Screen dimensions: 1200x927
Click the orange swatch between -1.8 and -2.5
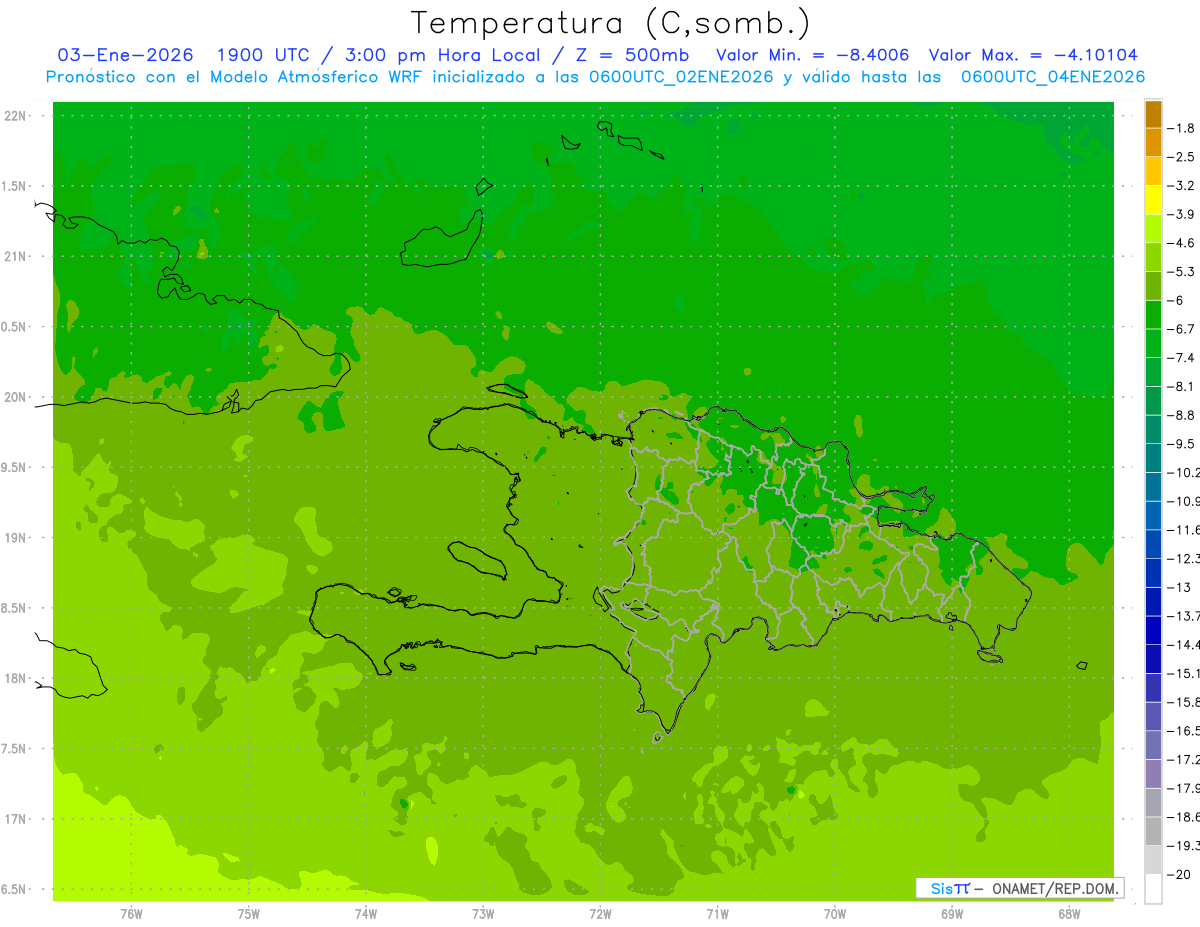tap(1153, 143)
